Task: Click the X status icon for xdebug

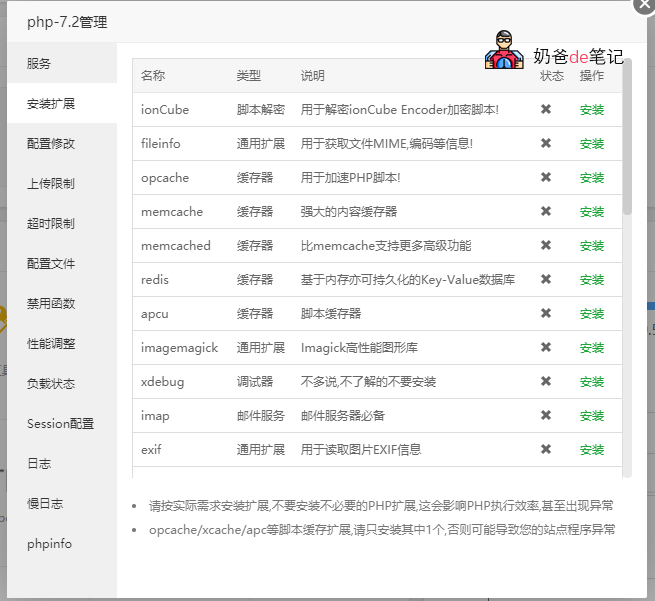Action: click(546, 381)
